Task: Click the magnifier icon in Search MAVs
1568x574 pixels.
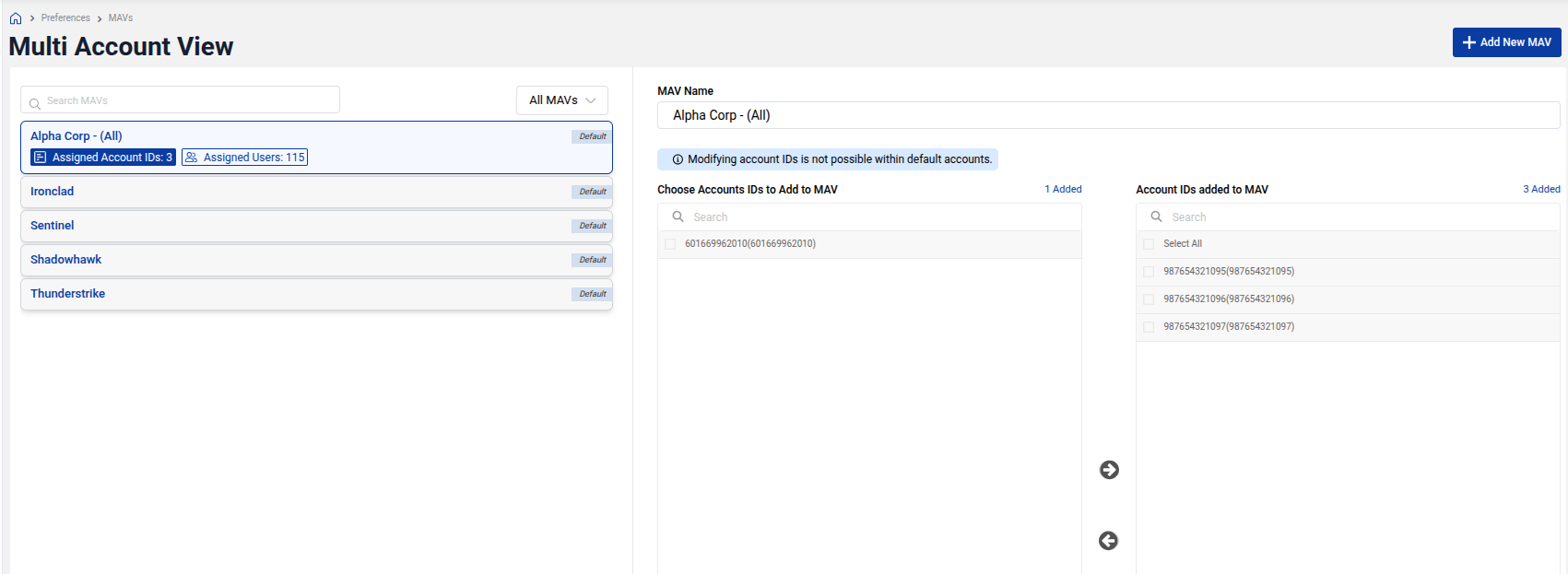Action: 35,101
